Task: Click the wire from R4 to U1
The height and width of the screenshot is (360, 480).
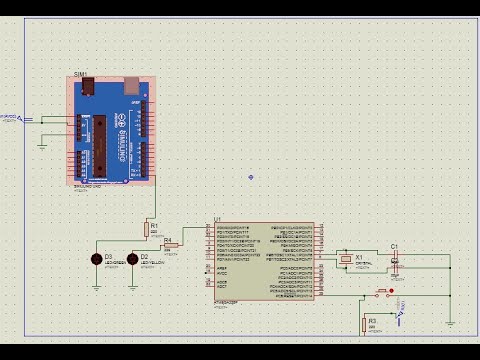Action: 183,237
